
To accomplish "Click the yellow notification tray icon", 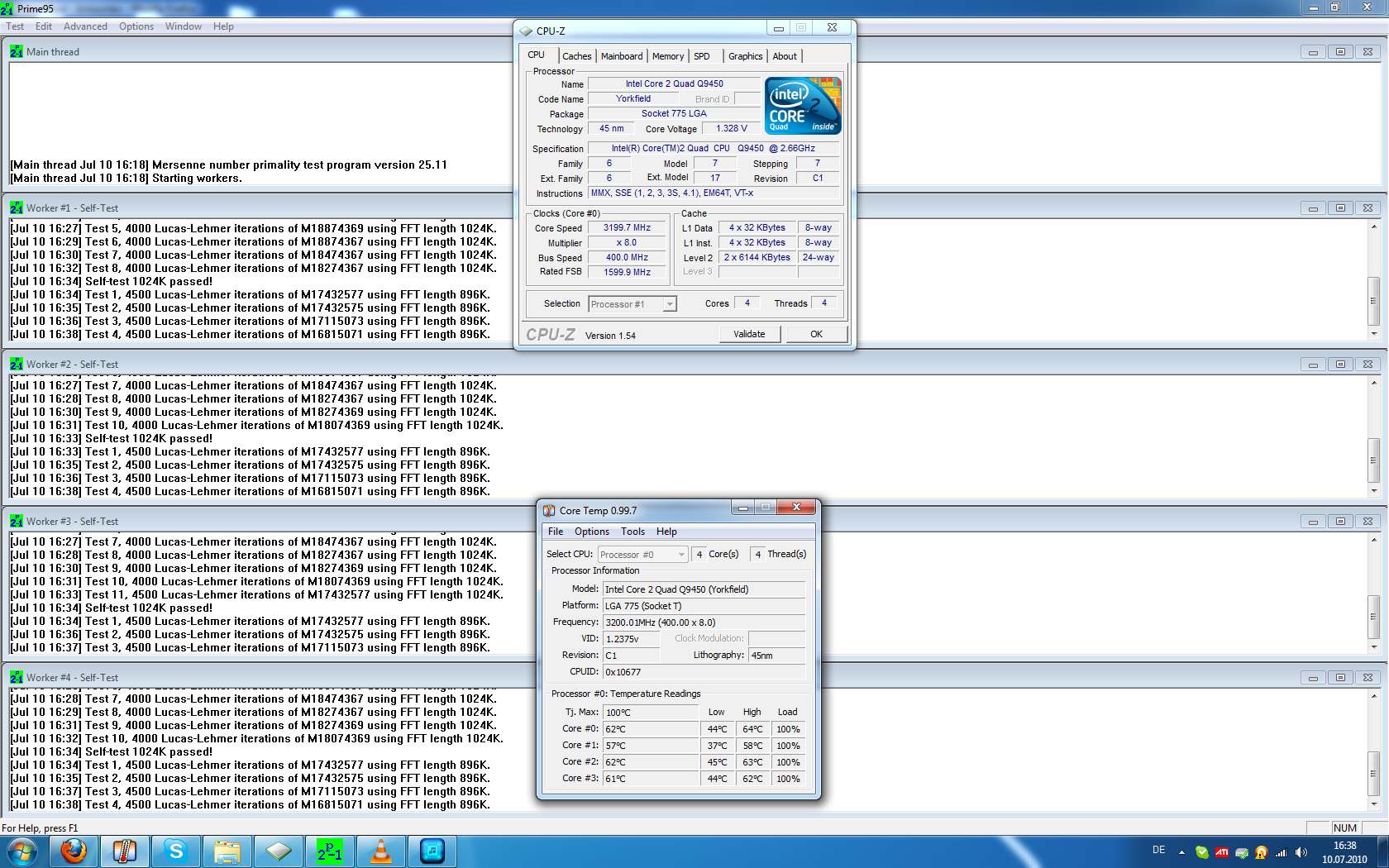I will (1261, 851).
